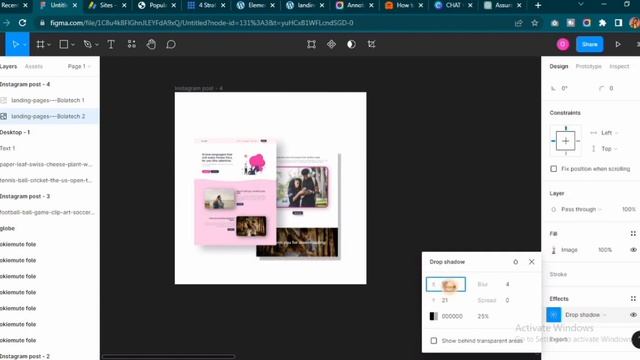Screen dimensions: 640x360
Task: Click the shadow color swatch 000000
Action: (x=433, y=316)
